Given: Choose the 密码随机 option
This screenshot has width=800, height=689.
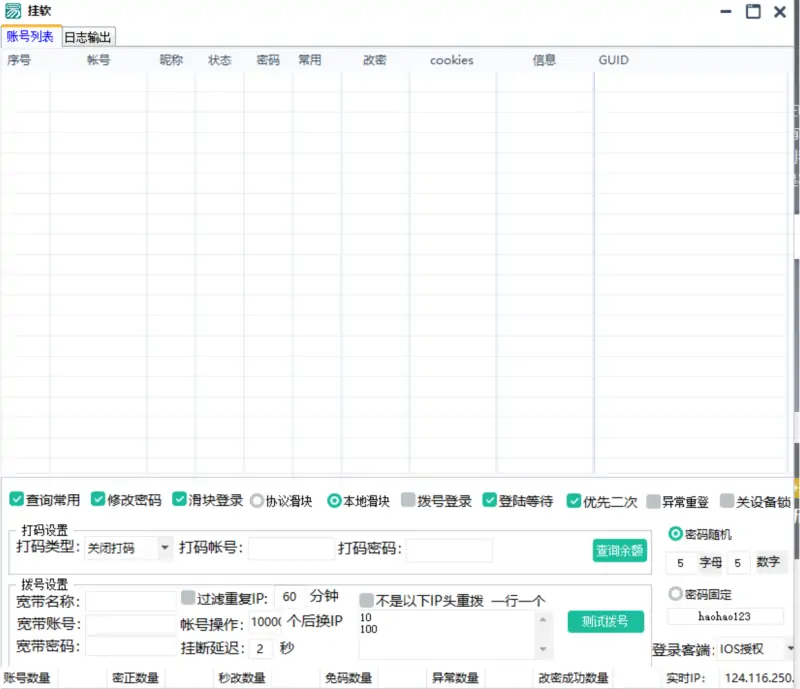Looking at the screenshot, I should pyautogui.click(x=676, y=533).
